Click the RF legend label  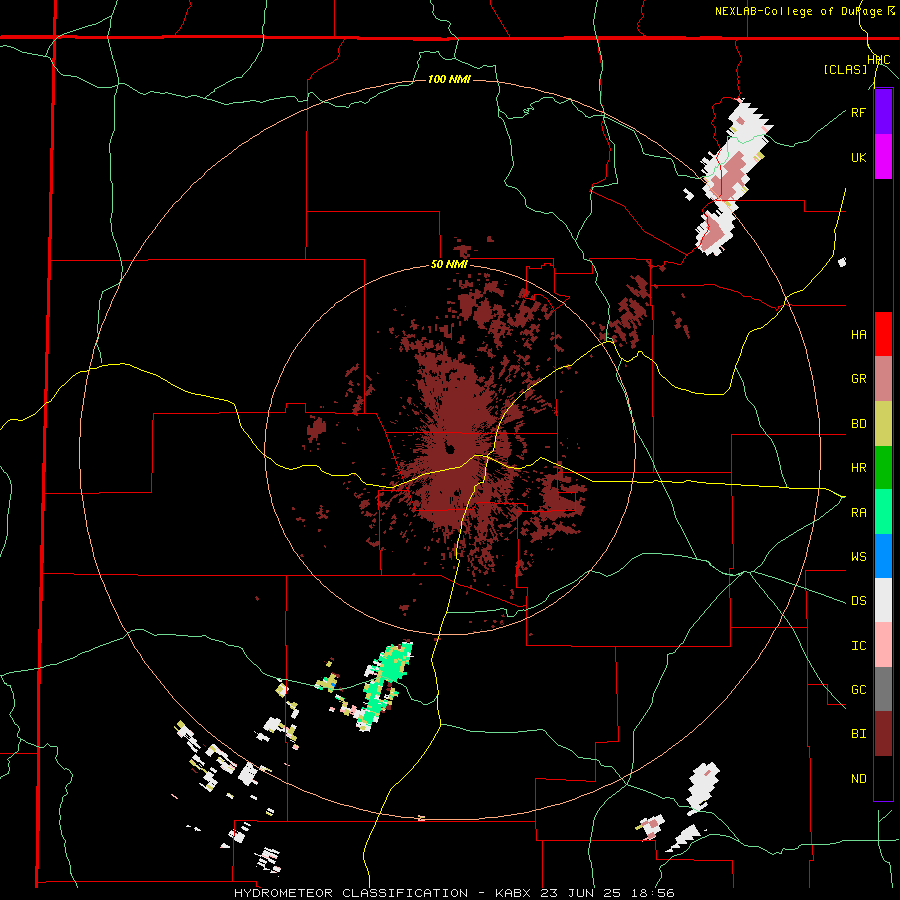[858, 112]
